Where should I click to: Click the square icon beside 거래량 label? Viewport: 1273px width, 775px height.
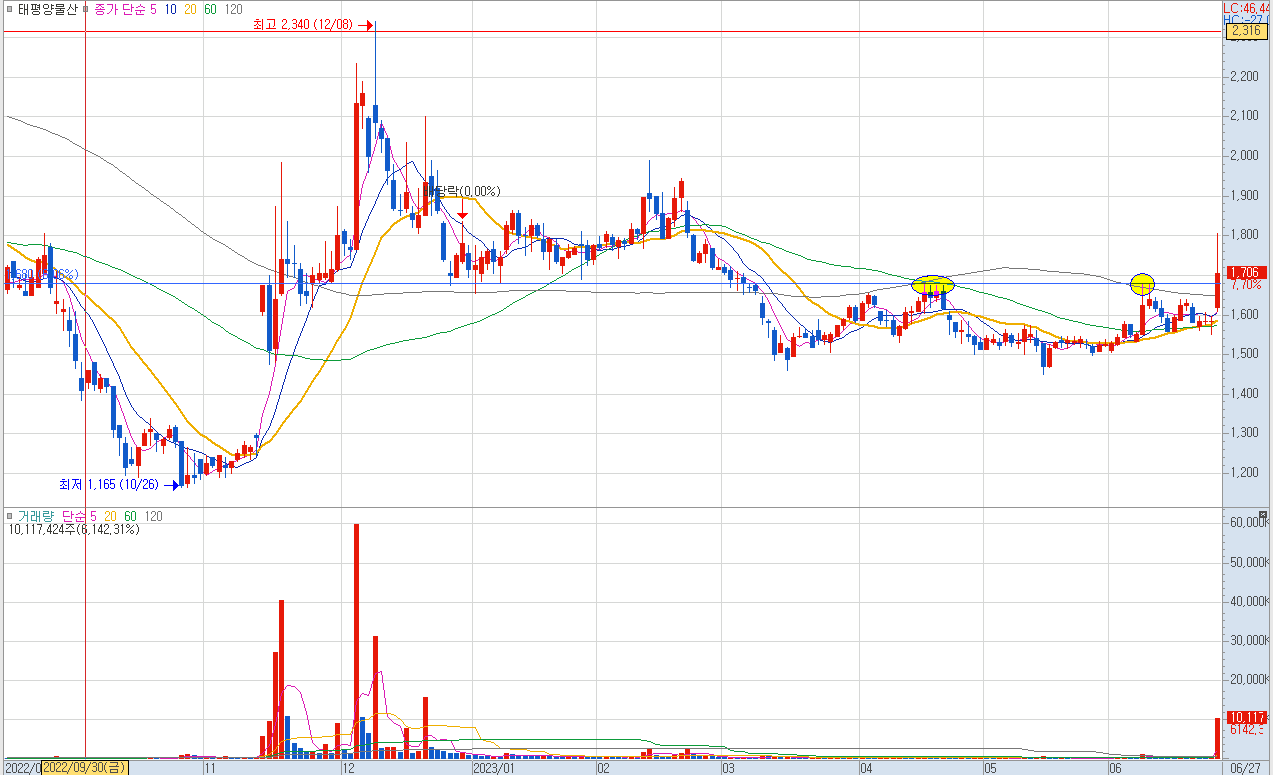click(10, 516)
